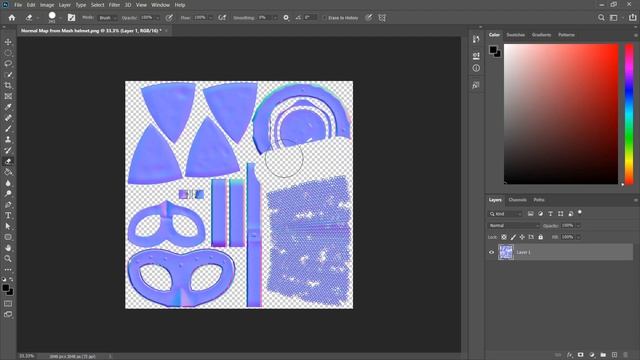Toggle pressure for opacity
This screenshot has width=640, height=360.
(169, 18)
